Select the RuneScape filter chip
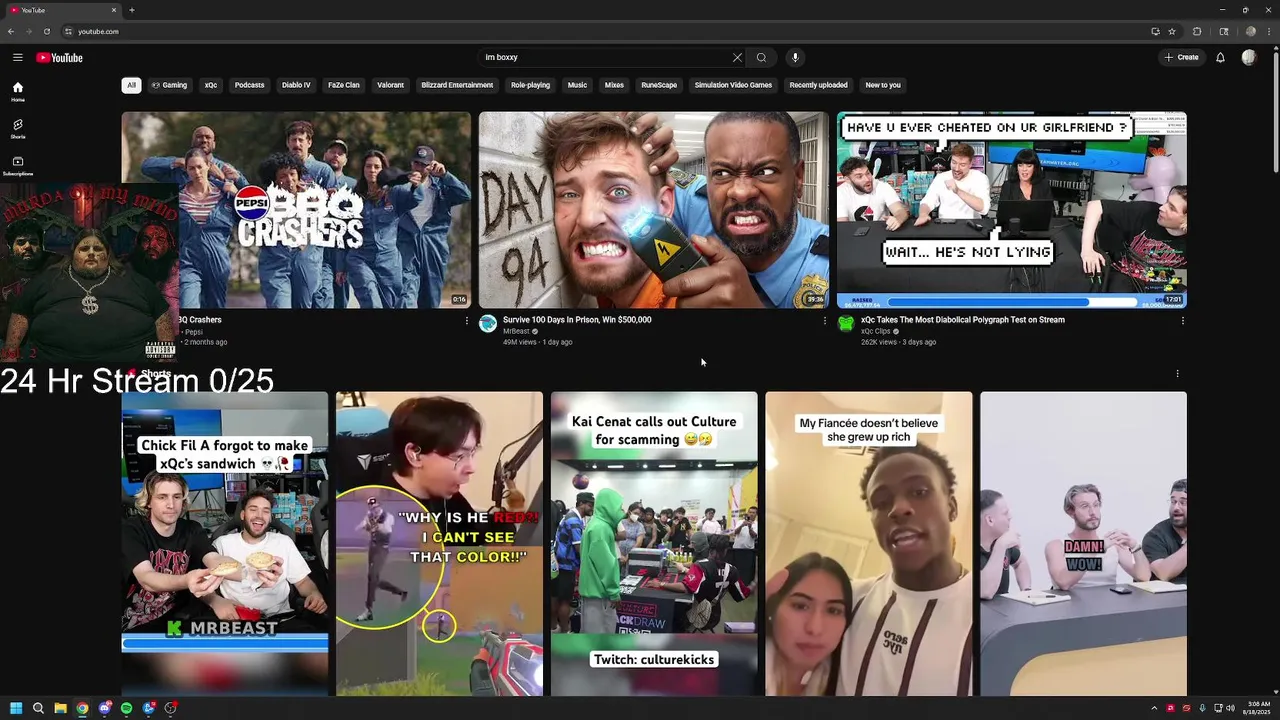 click(x=659, y=85)
